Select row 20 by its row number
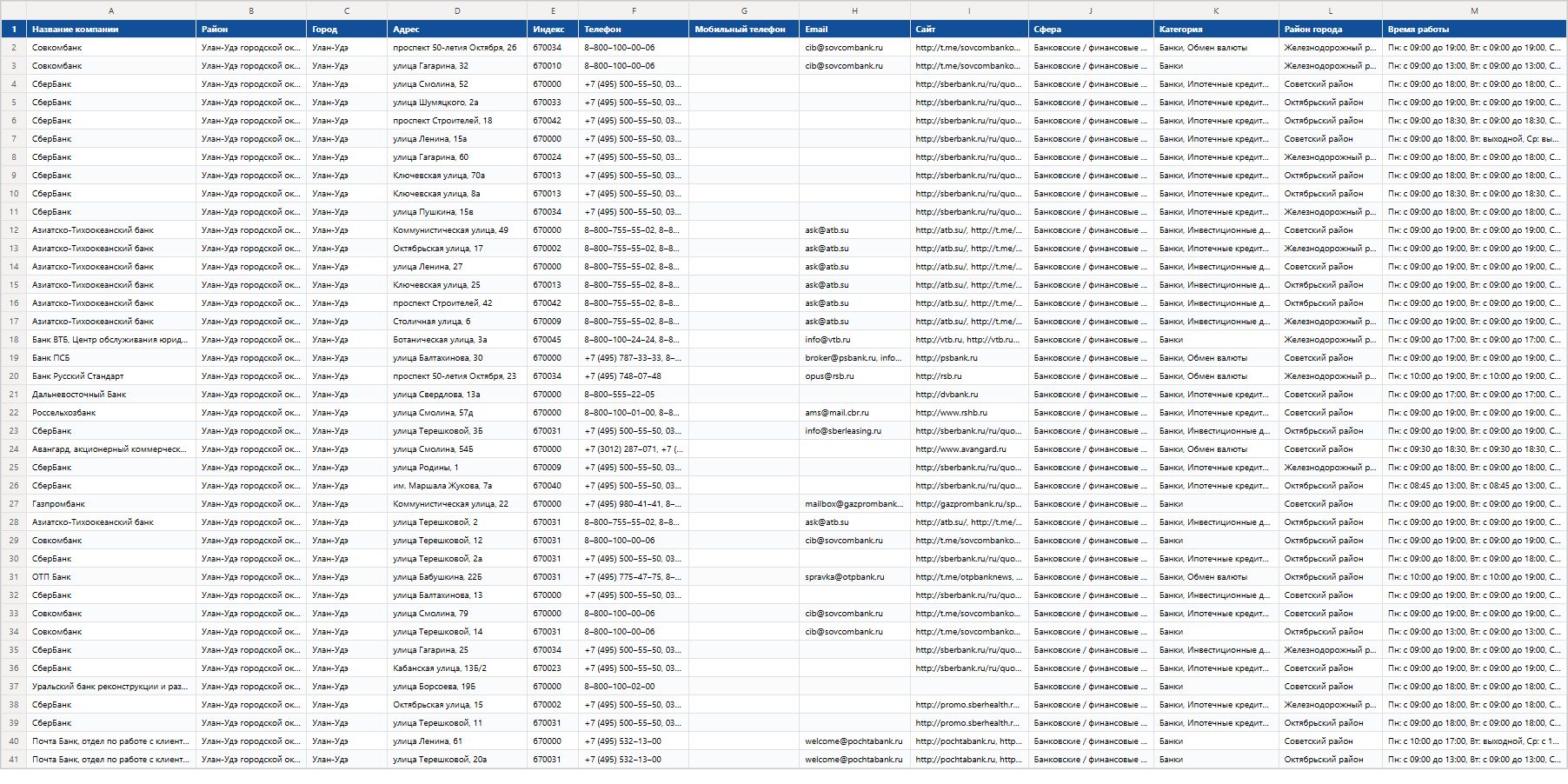The height and width of the screenshot is (784, 1568). tap(14, 376)
